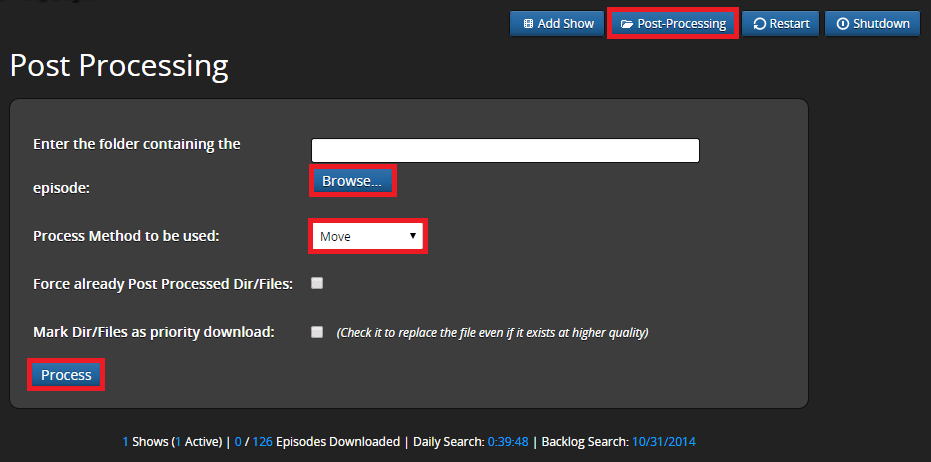Image resolution: width=931 pixels, height=462 pixels.
Task: Focus the episode folder path text field
Action: (x=505, y=150)
